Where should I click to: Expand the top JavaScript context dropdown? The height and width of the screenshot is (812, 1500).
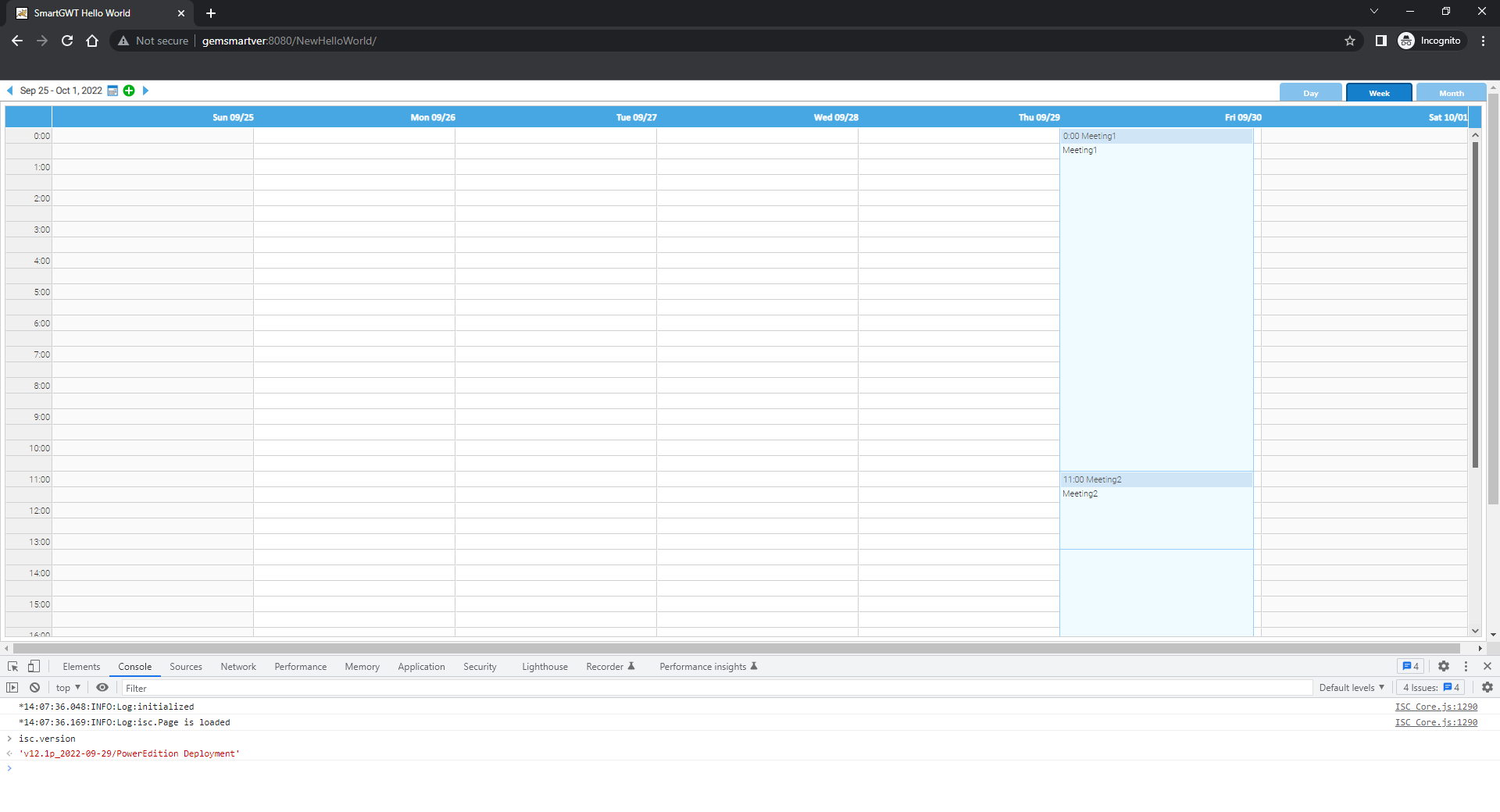68,688
